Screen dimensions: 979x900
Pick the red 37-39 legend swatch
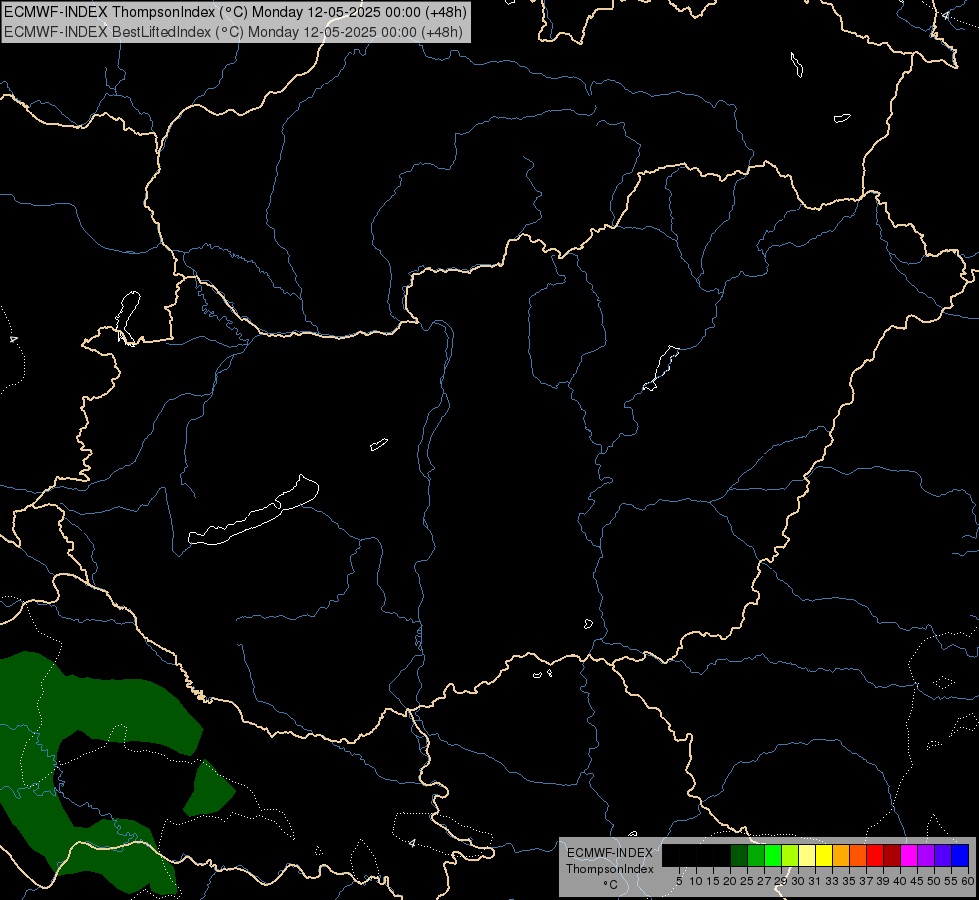point(875,855)
